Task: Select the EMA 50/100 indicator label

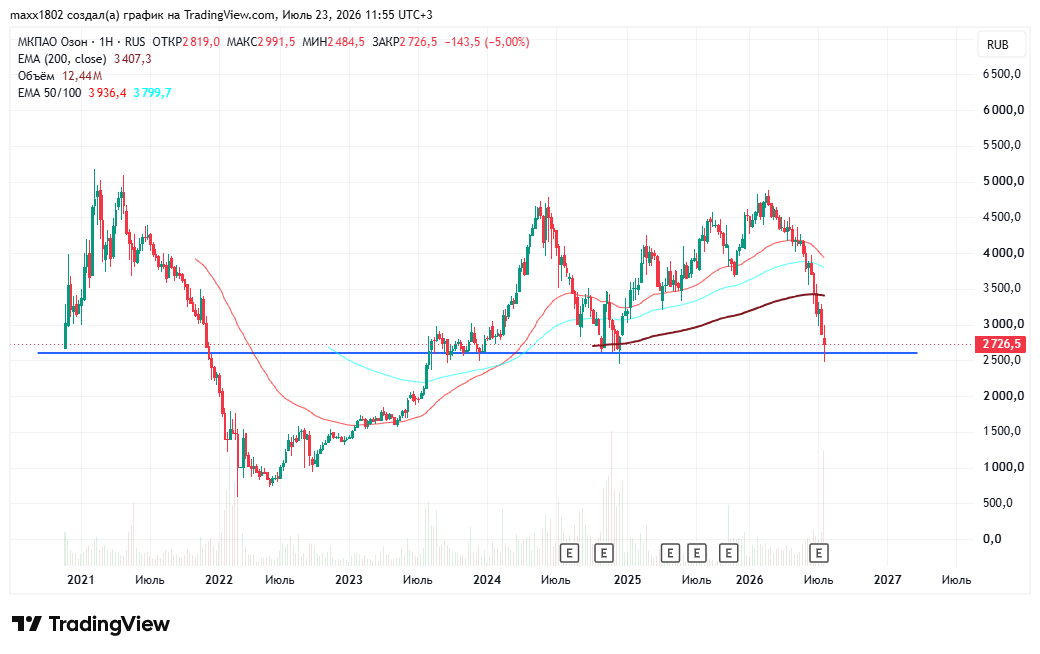Action: point(50,93)
